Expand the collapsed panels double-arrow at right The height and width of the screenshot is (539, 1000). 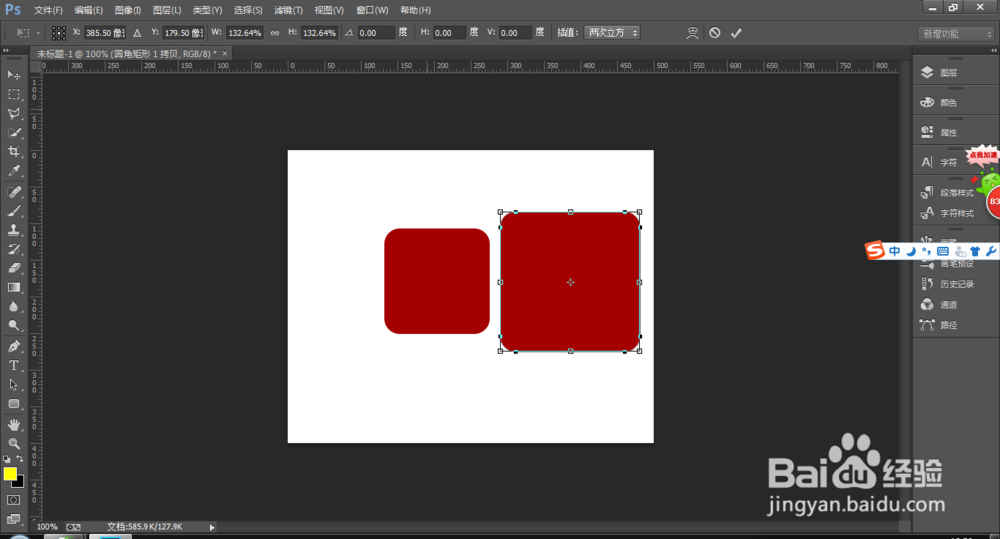pyautogui.click(x=994, y=50)
